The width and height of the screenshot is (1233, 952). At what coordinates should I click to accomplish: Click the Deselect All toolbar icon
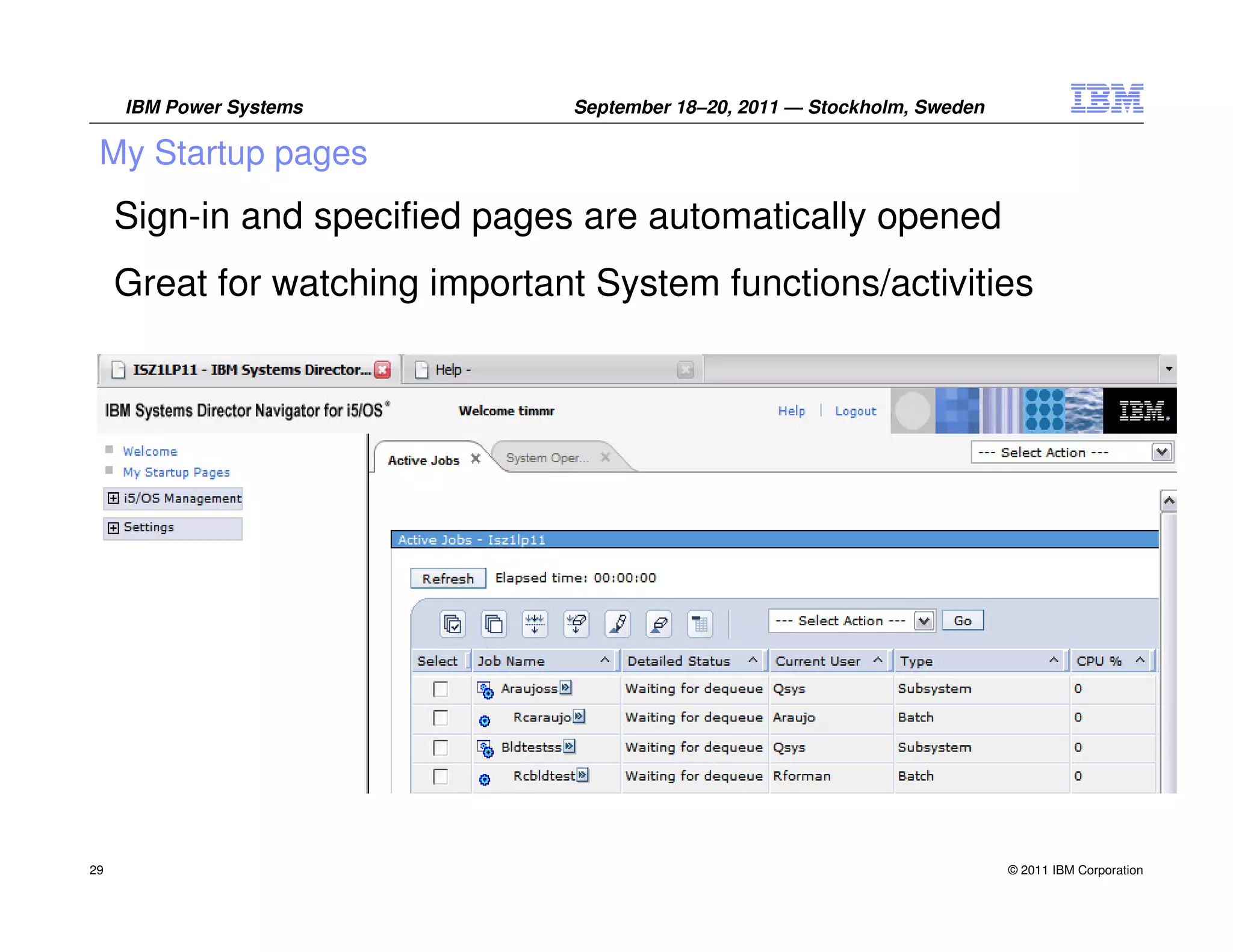point(494,623)
